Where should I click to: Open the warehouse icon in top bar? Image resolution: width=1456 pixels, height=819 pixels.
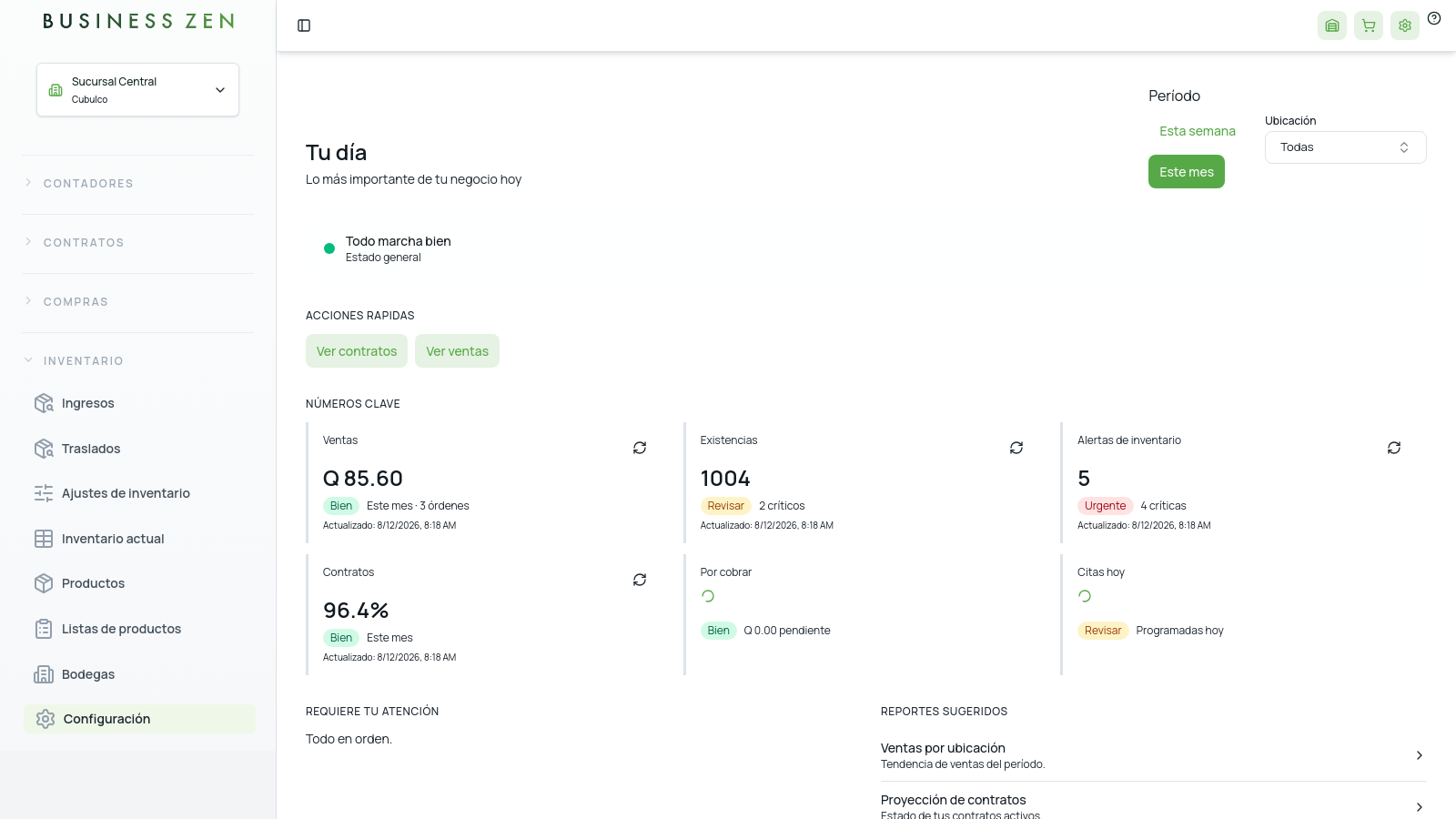pyautogui.click(x=1332, y=25)
